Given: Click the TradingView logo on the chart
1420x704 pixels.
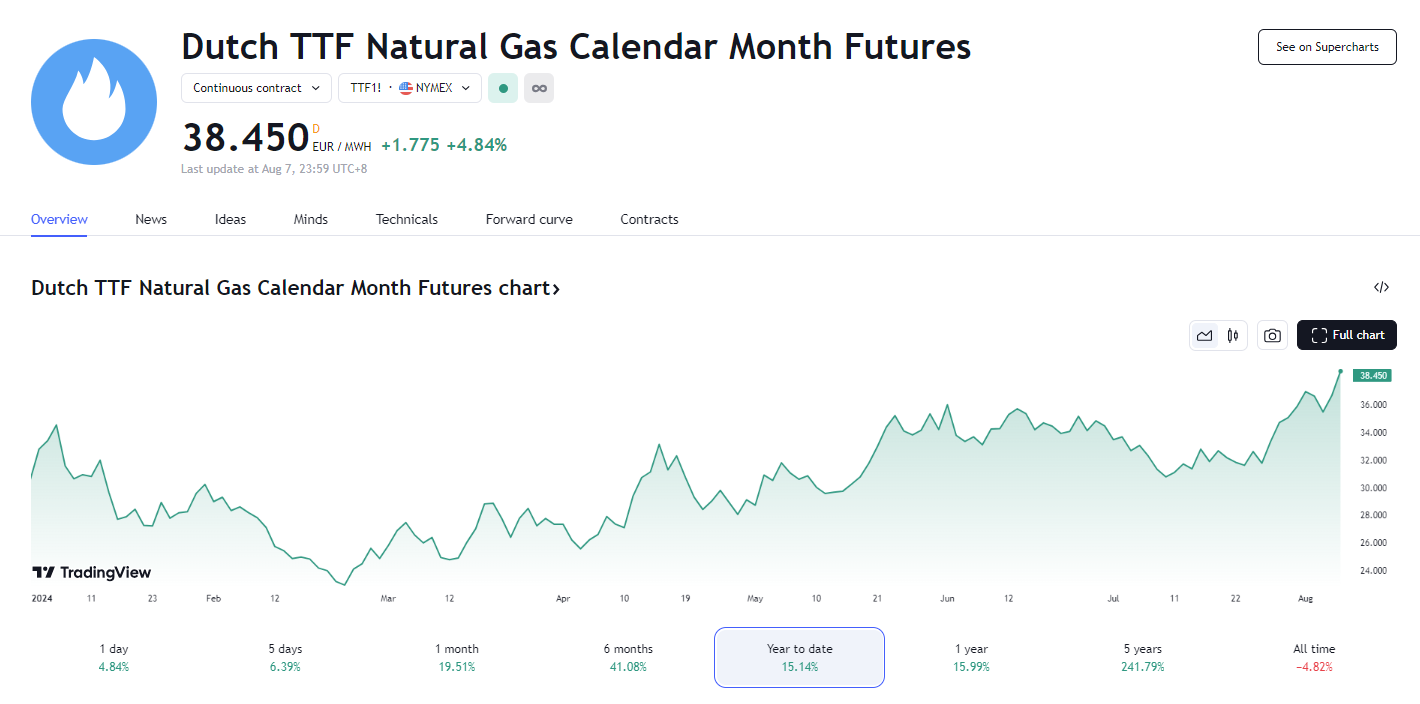Looking at the screenshot, I should [92, 573].
